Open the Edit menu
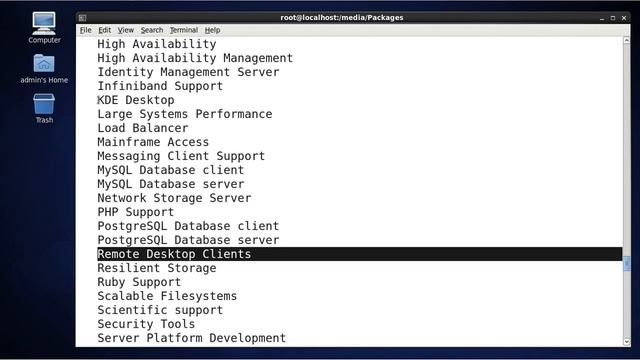640x360 pixels. (104, 30)
